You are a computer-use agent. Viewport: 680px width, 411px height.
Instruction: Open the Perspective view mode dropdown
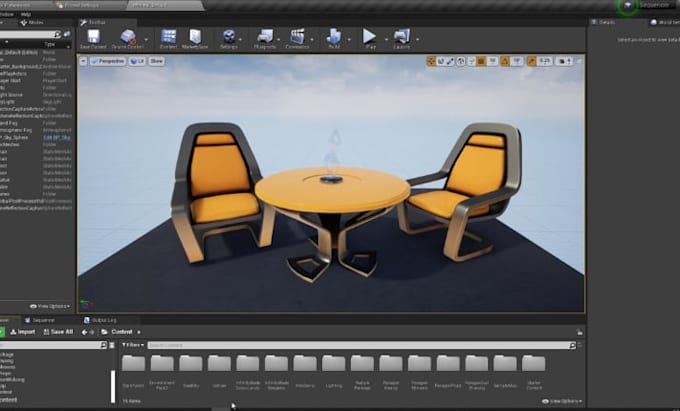[108, 61]
